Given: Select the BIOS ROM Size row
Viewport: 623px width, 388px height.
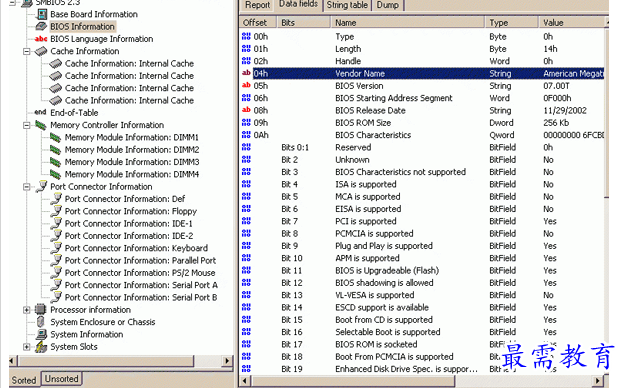Looking at the screenshot, I should click(422, 123).
